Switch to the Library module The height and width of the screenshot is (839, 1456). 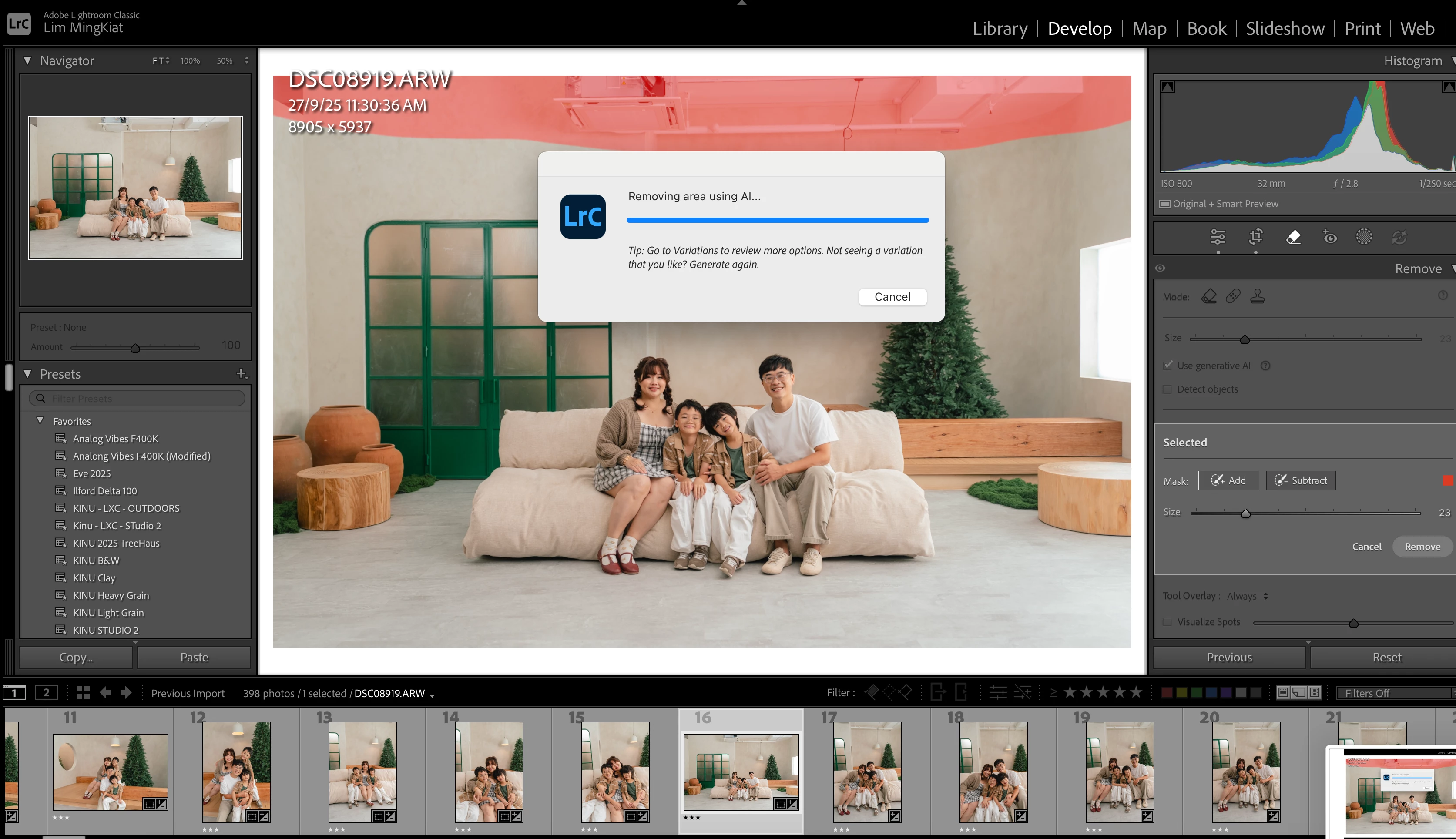pyautogui.click(x=1000, y=29)
